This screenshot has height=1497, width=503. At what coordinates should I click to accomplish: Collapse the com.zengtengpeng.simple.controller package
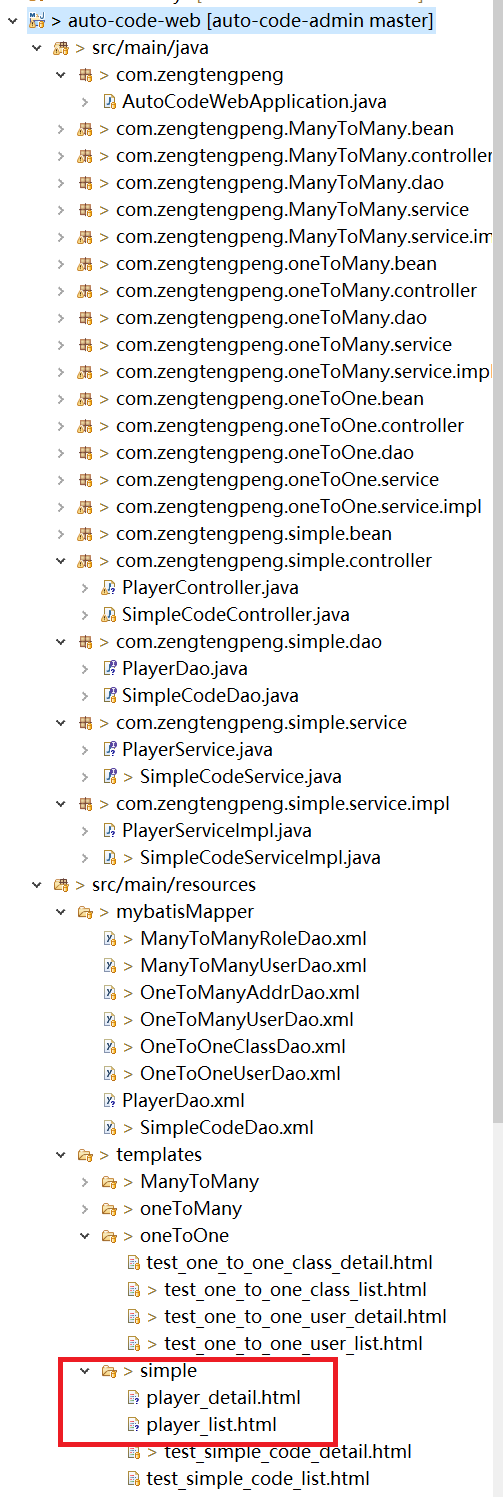(61, 561)
